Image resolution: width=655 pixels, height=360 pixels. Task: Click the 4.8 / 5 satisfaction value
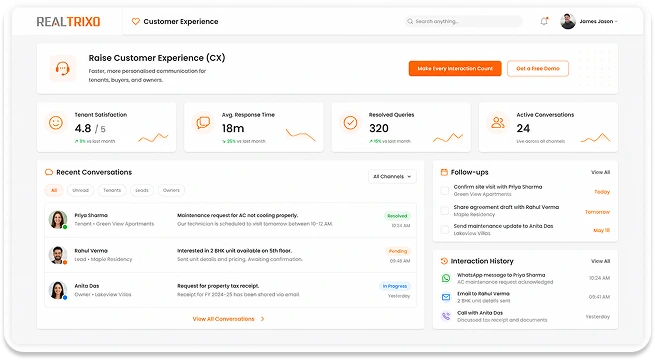point(90,128)
